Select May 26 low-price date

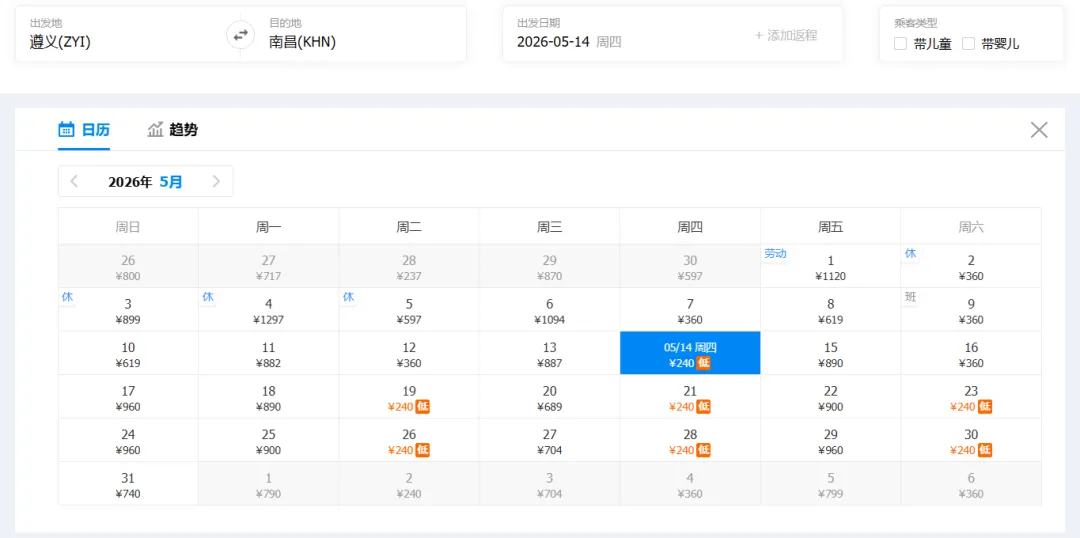click(x=409, y=440)
